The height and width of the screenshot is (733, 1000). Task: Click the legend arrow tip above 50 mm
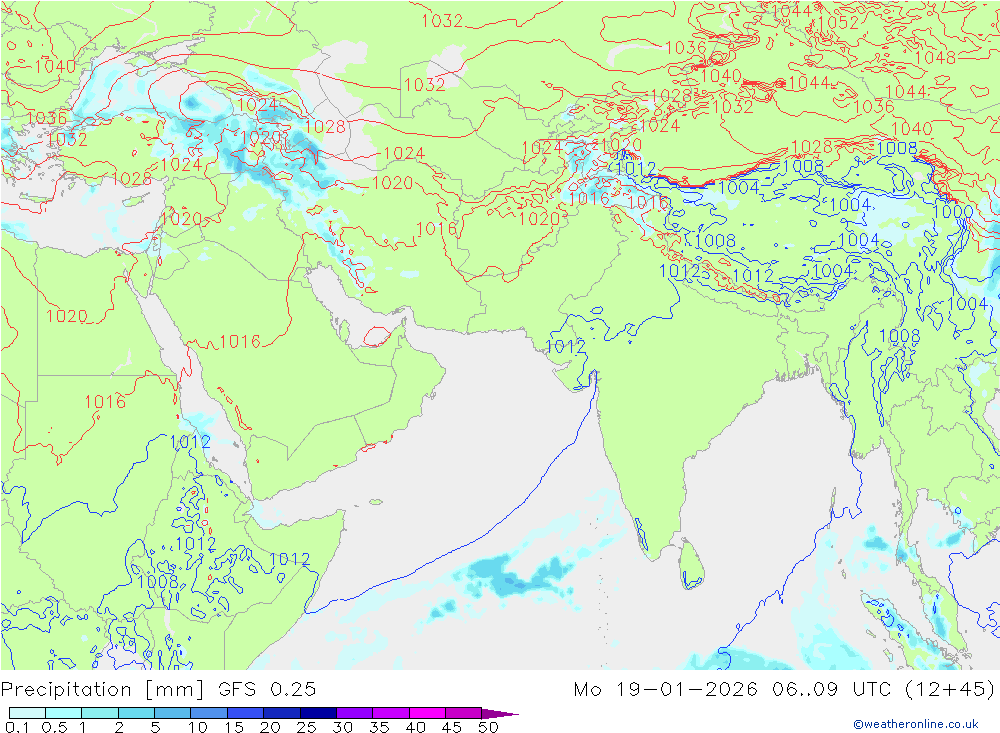(x=501, y=714)
